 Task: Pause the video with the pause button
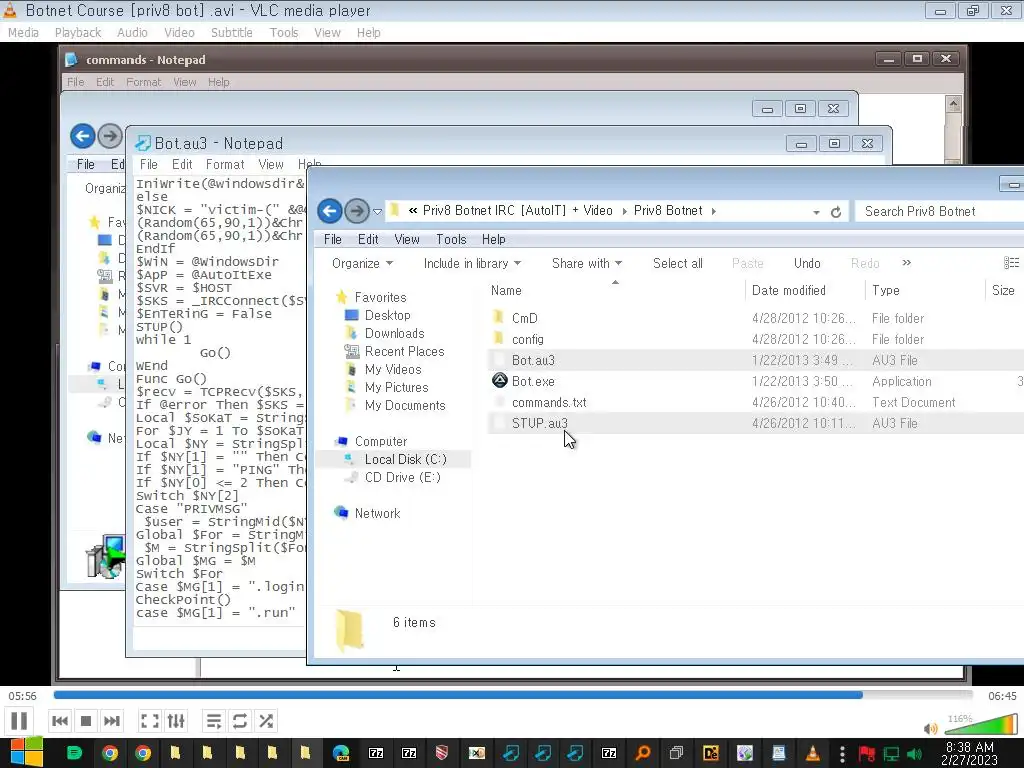point(20,721)
